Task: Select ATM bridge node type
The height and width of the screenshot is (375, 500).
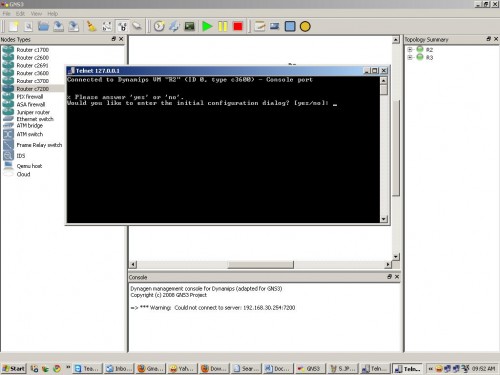Action: pos(30,126)
